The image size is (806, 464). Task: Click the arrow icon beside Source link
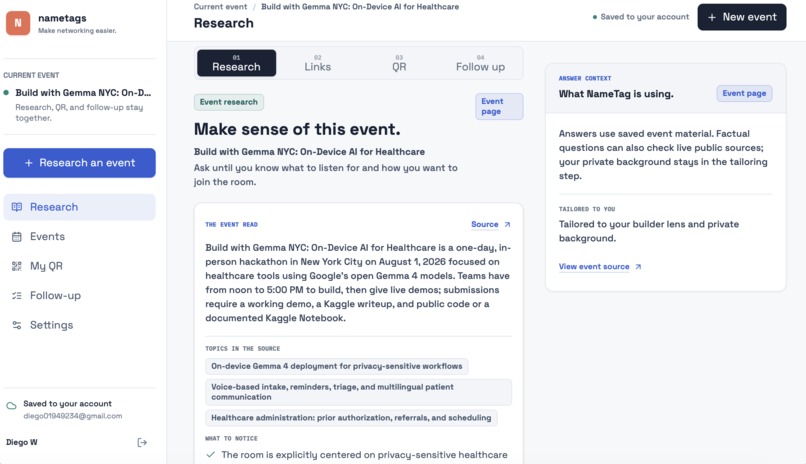click(x=507, y=225)
